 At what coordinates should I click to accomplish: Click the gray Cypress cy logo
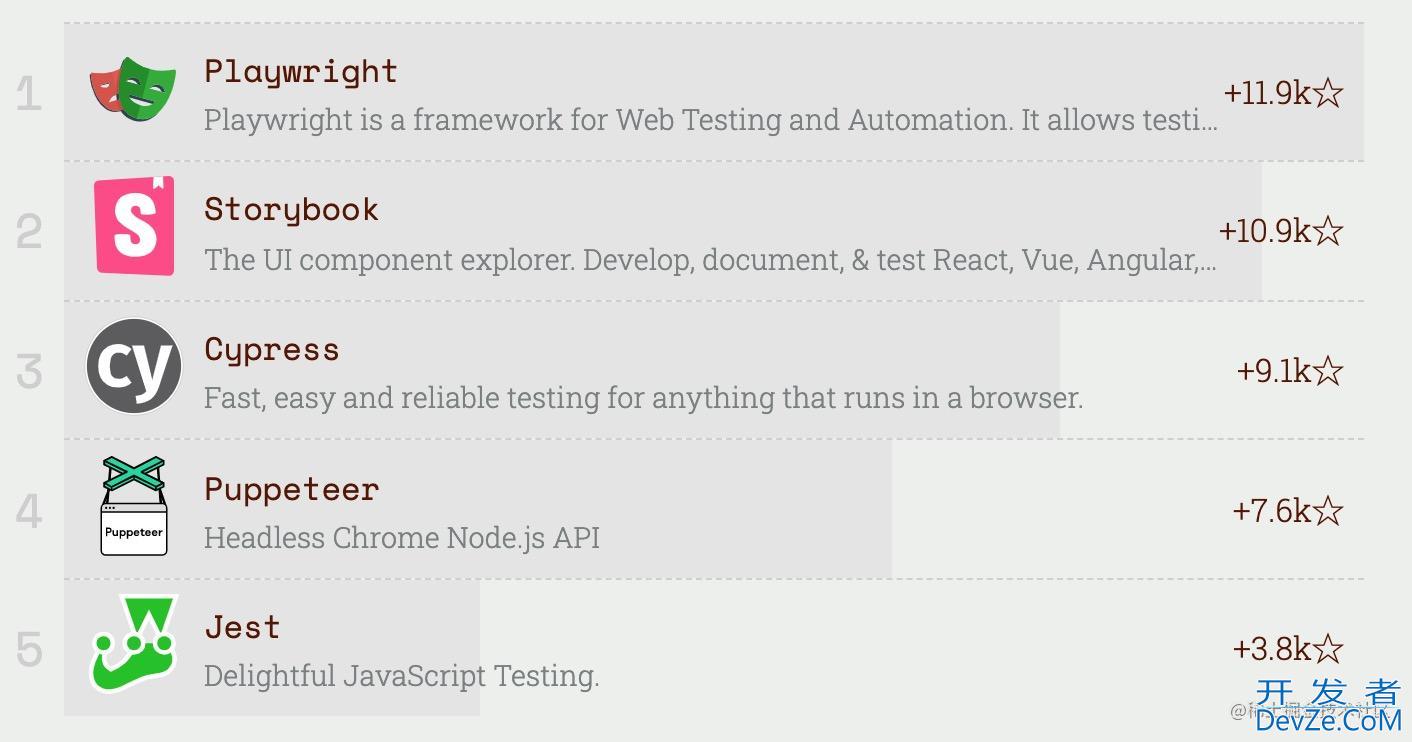pyautogui.click(x=134, y=366)
